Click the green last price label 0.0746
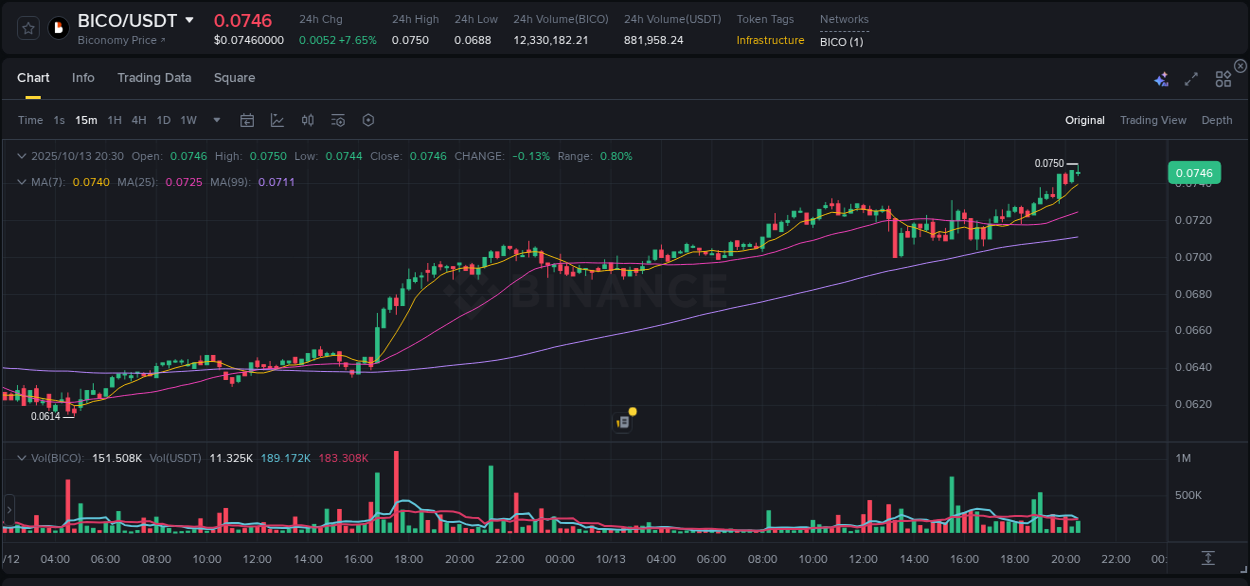 [x=1194, y=173]
